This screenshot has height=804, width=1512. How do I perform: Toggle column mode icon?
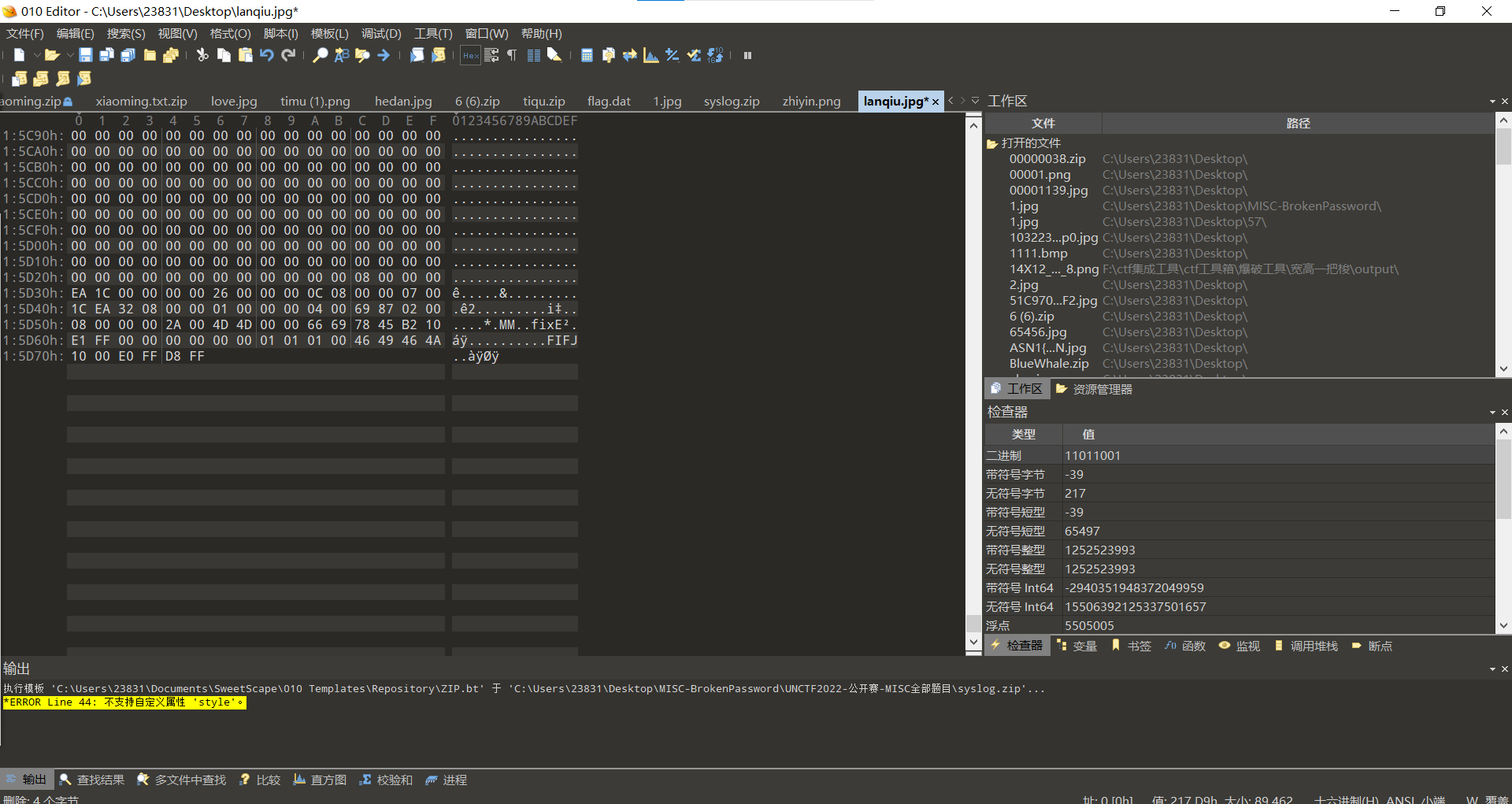[x=533, y=55]
